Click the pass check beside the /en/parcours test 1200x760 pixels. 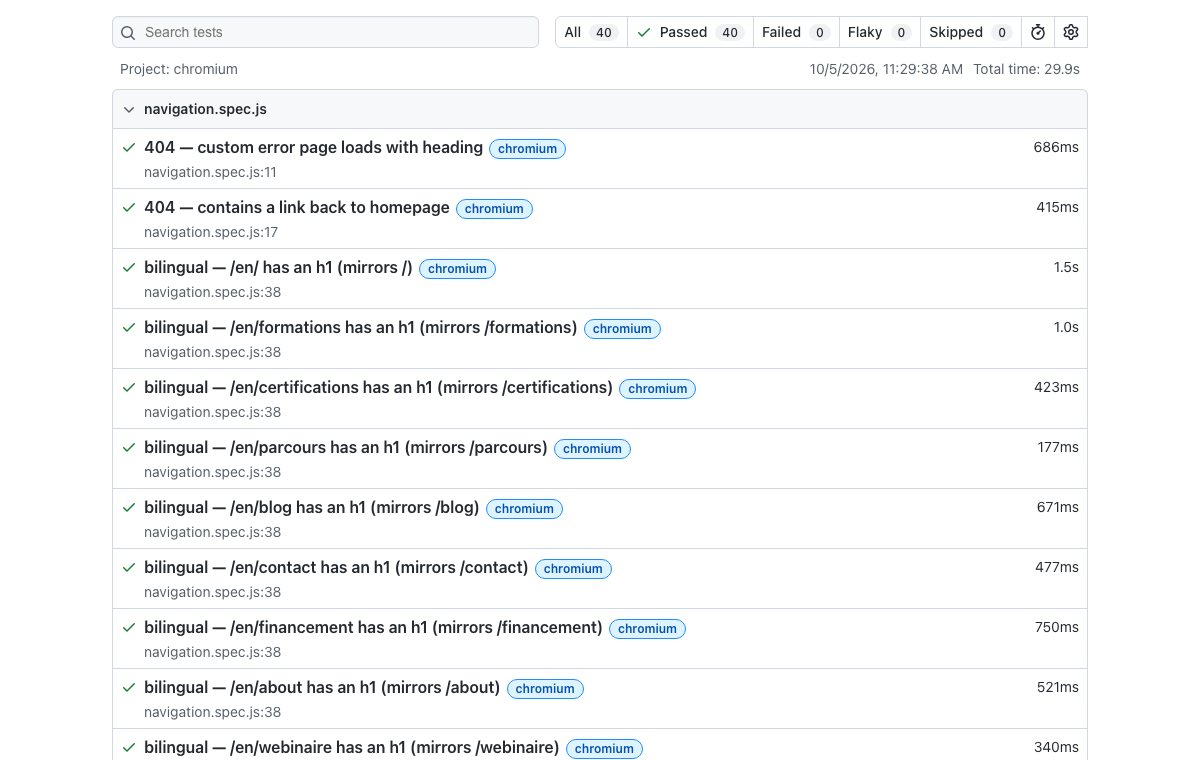(x=128, y=447)
